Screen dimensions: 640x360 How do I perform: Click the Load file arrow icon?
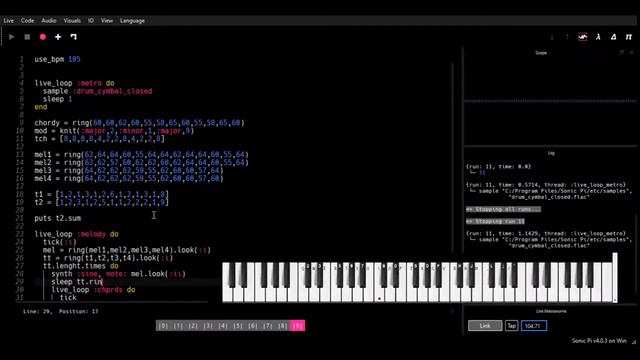(x=73, y=37)
